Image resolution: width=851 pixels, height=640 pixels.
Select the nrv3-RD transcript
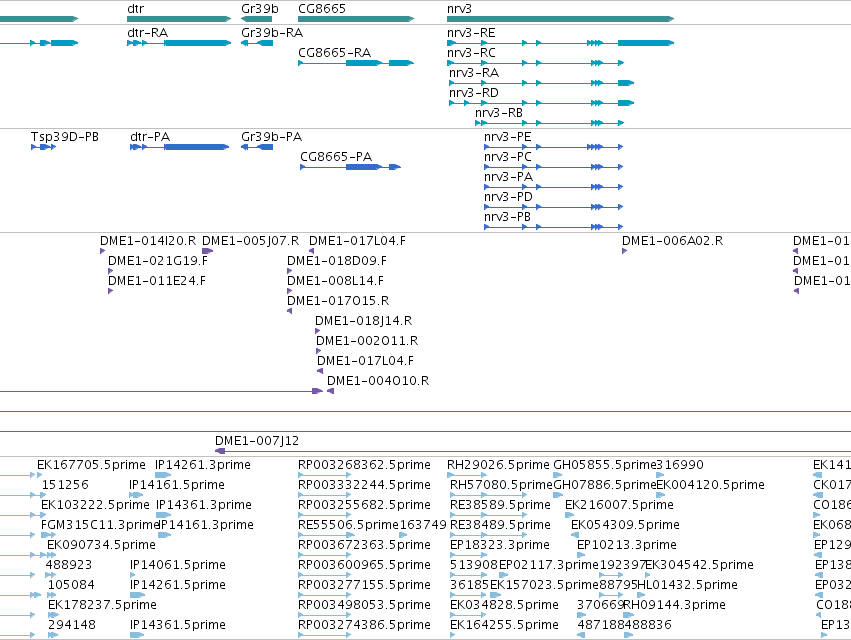(542, 103)
